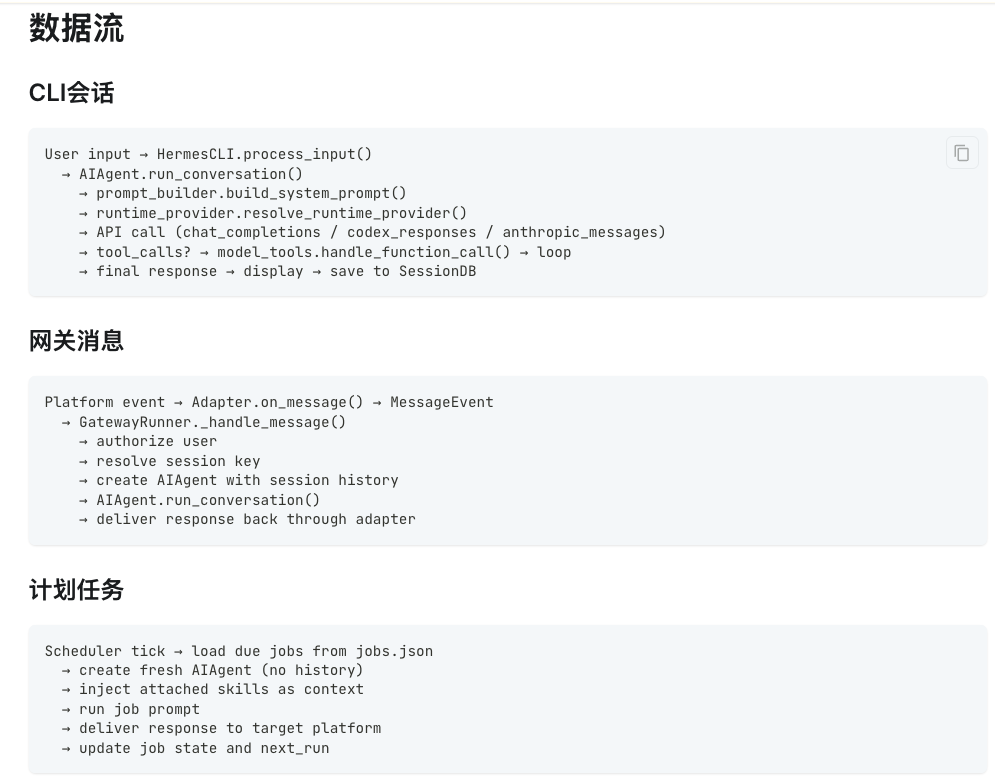Click the 数据流 main heading
Viewport: 995px width, 777px height.
tap(76, 29)
